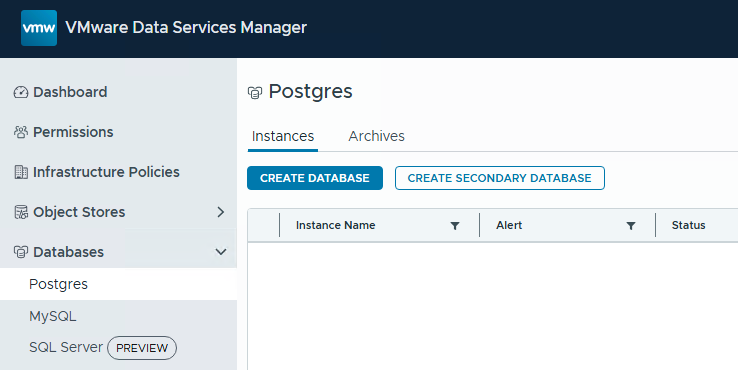This screenshot has height=370, width=738.
Task: Click the Object Stores storage icon
Action: (x=21, y=212)
